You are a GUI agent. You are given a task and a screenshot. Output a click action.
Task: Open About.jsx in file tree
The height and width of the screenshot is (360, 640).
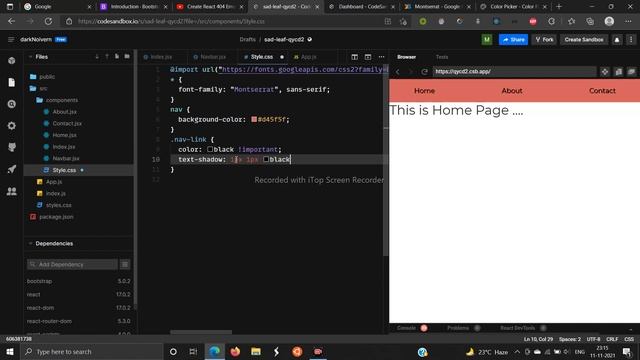60,111
